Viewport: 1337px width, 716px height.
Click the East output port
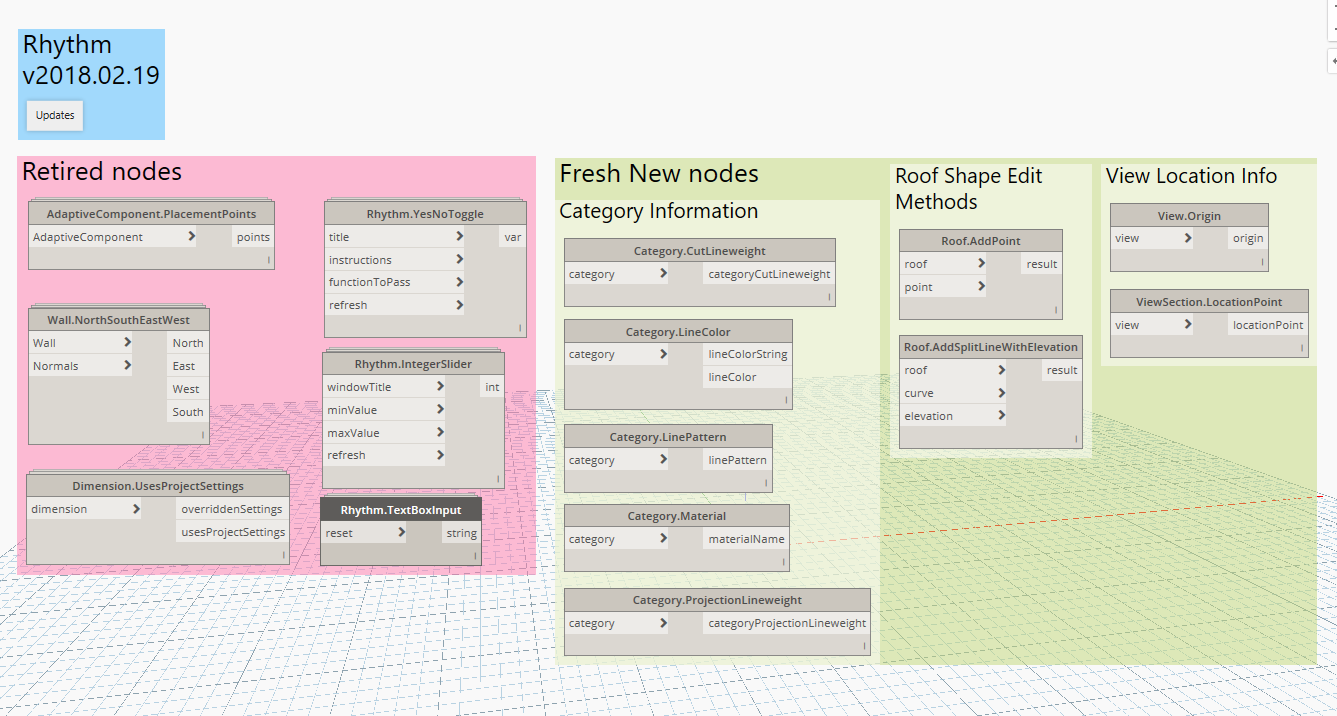pos(188,366)
